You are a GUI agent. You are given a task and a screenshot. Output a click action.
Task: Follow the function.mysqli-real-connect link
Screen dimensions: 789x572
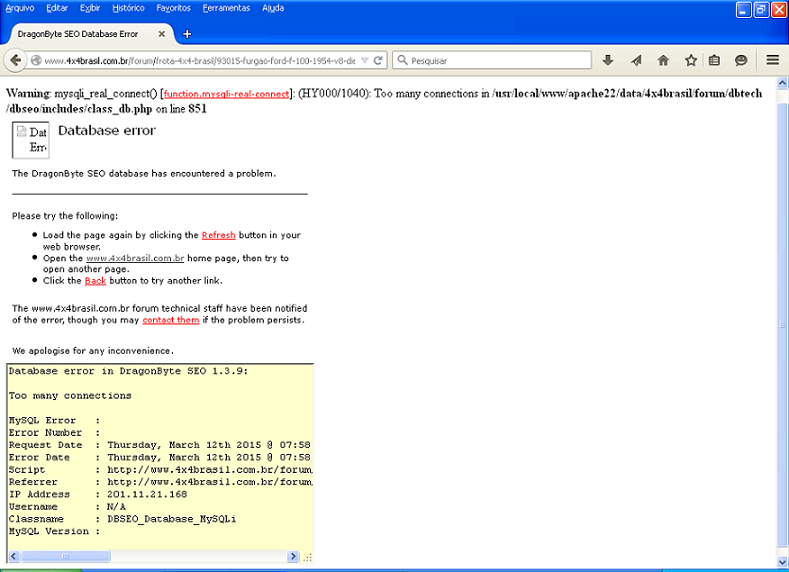[x=226, y=94]
